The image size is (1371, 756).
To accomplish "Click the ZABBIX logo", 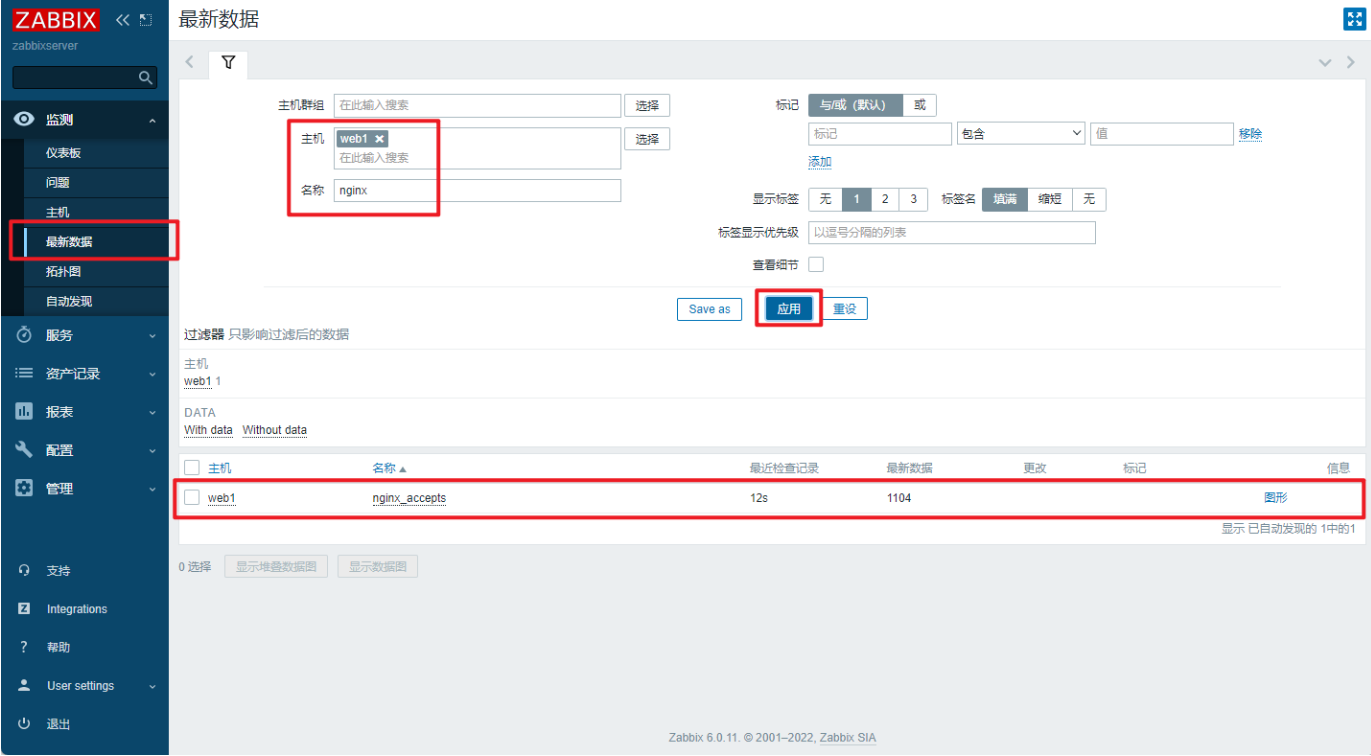I will point(56,20).
